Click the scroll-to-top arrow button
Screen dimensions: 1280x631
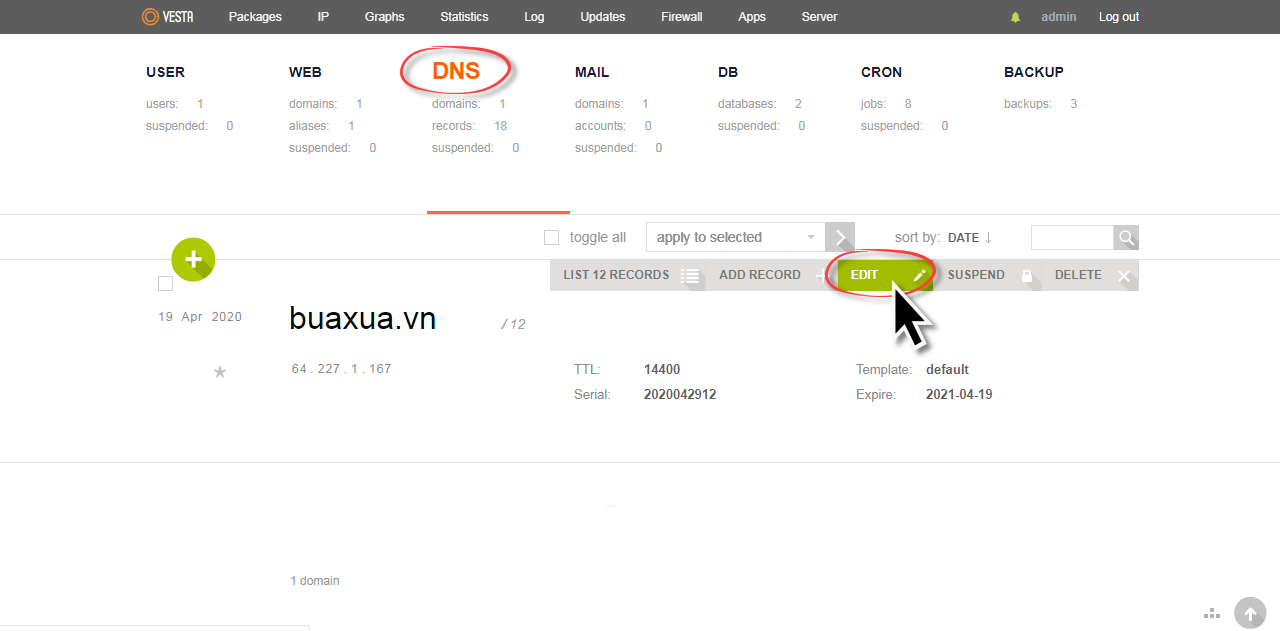(1250, 613)
